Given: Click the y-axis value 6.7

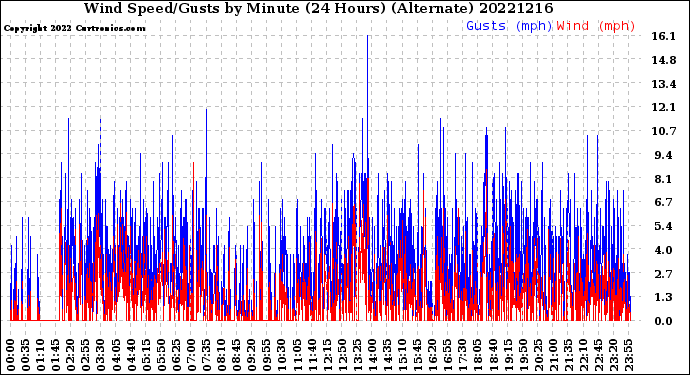Looking at the screenshot, I should 664,202.
